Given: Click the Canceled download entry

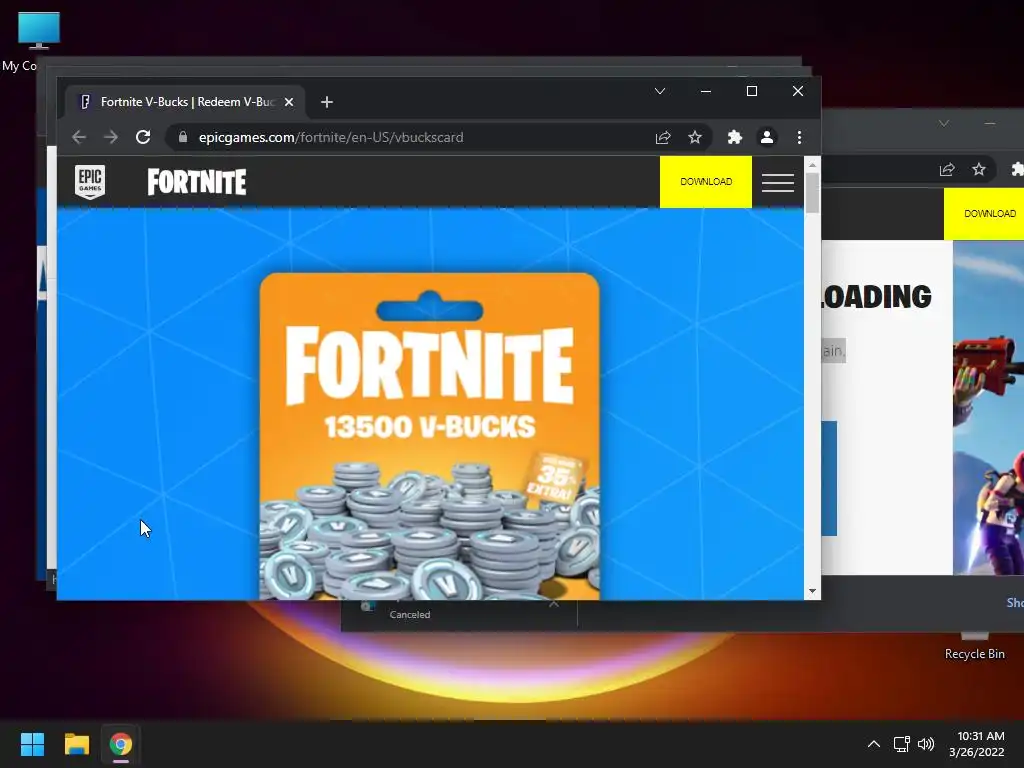Looking at the screenshot, I should 459,615.
